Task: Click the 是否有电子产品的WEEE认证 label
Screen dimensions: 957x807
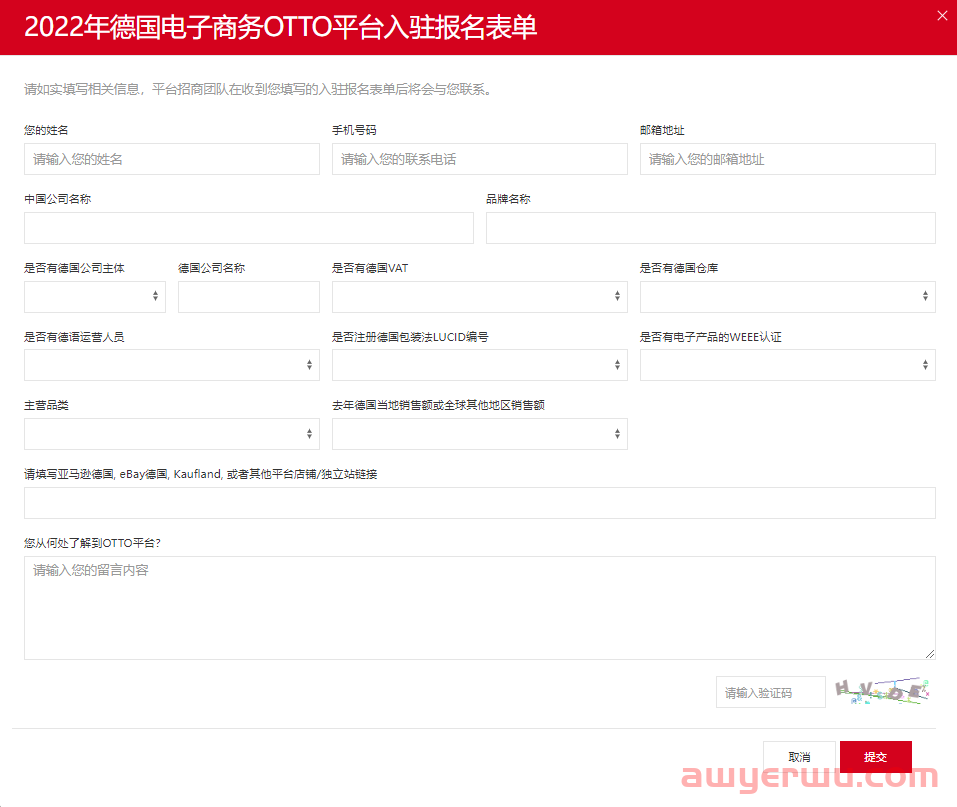Action: point(711,337)
